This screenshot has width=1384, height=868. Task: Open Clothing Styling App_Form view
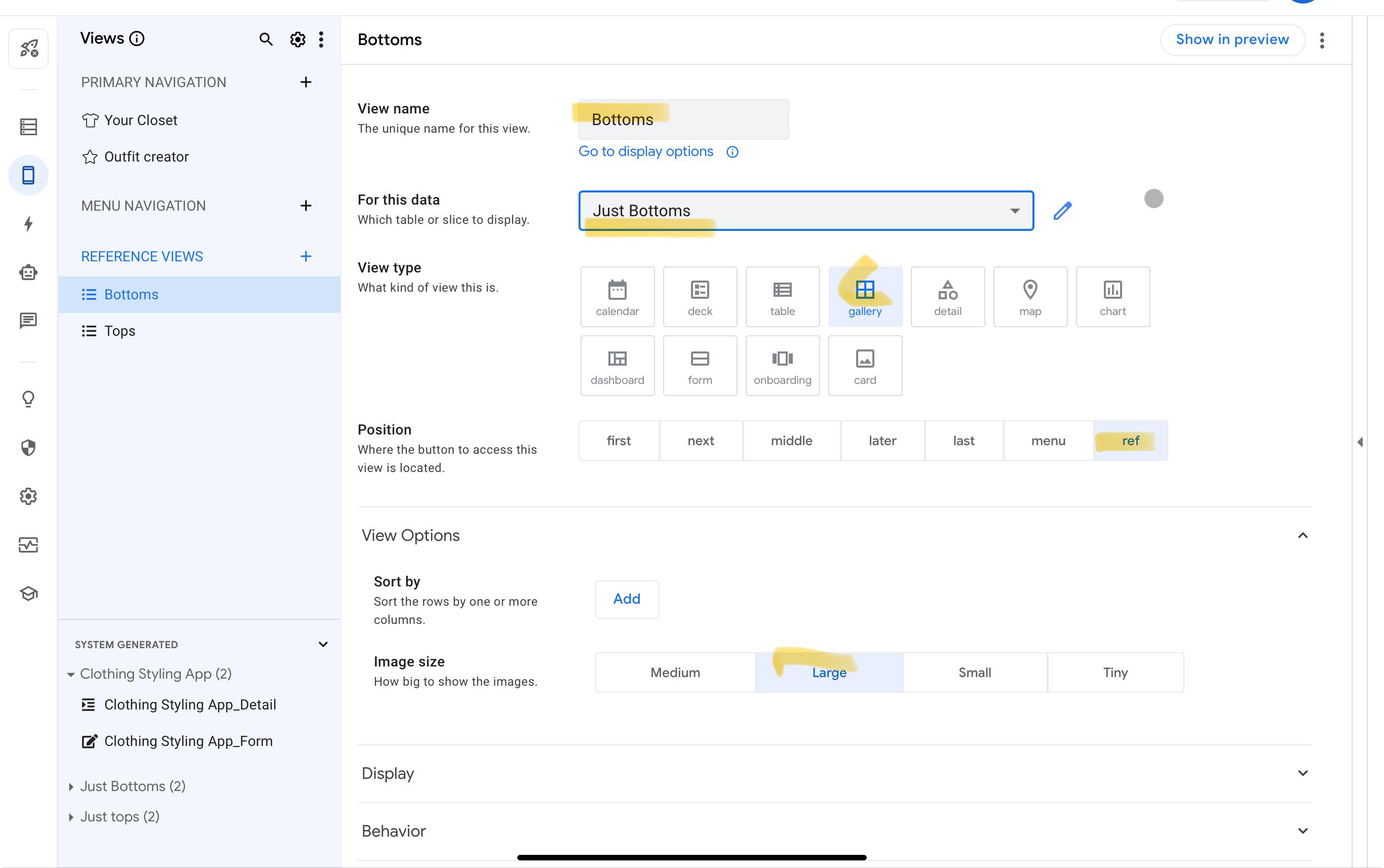tap(199, 741)
